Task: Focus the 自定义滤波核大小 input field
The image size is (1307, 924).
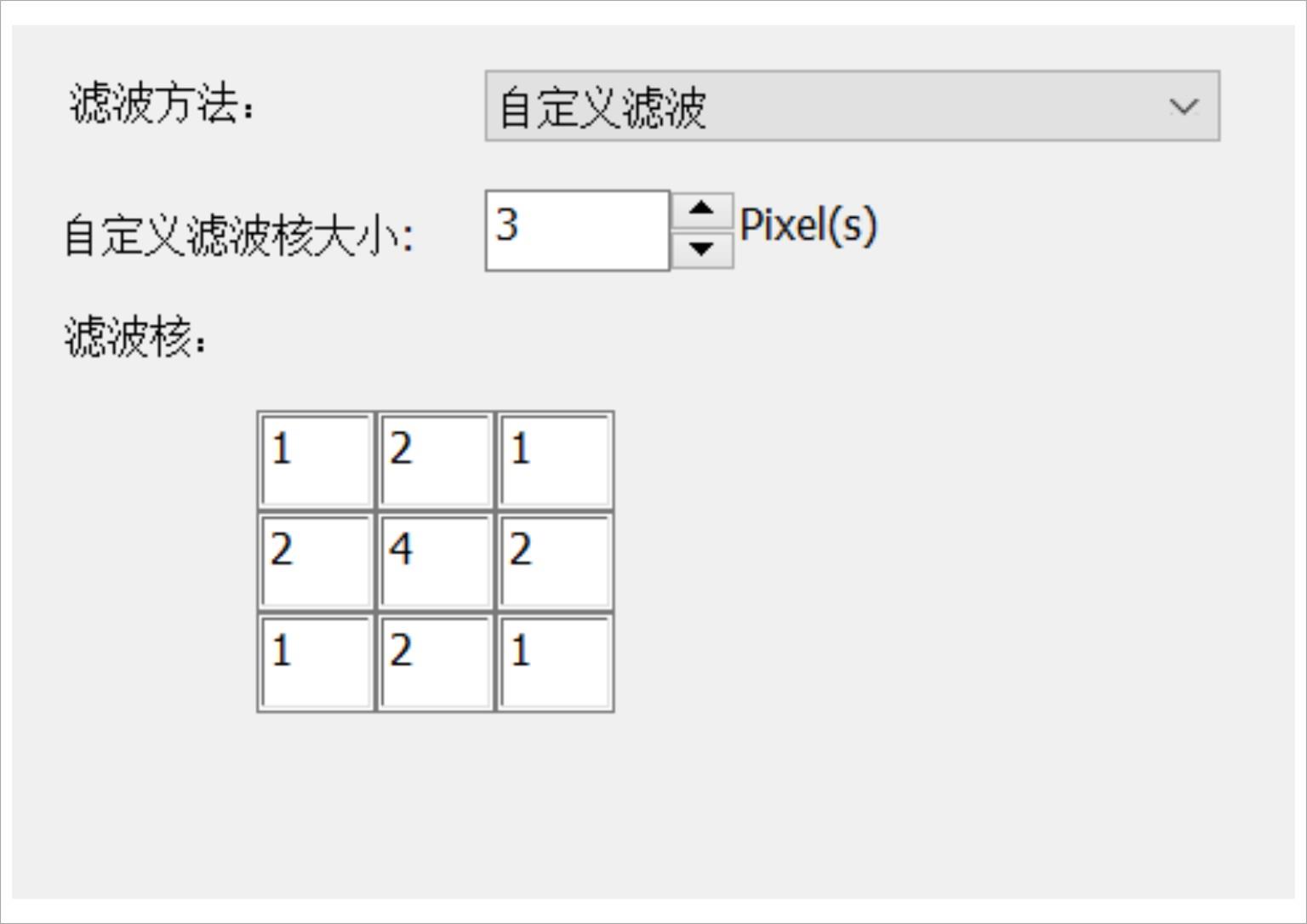Action: [x=577, y=230]
